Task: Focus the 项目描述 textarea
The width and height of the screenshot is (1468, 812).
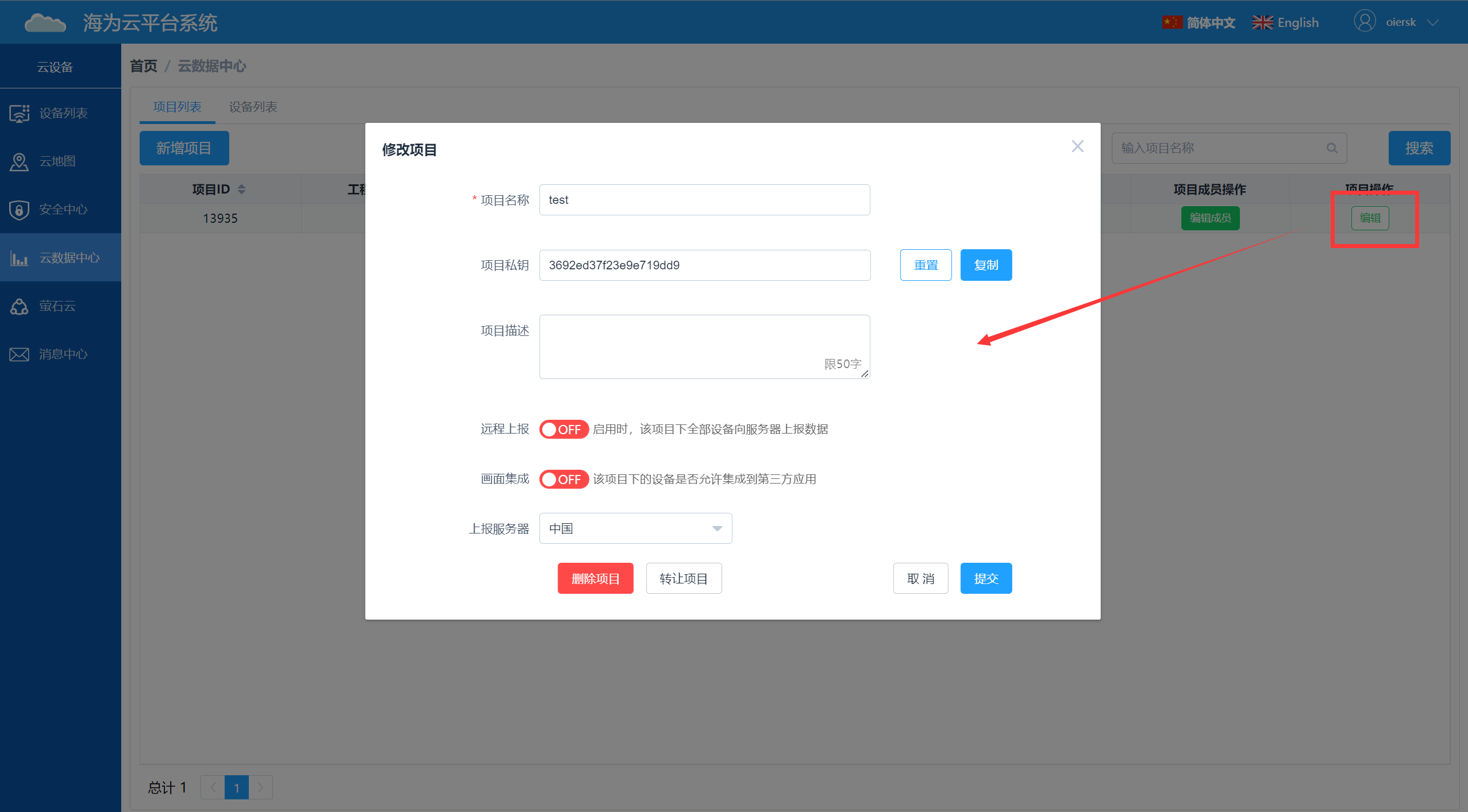Action: click(x=705, y=347)
